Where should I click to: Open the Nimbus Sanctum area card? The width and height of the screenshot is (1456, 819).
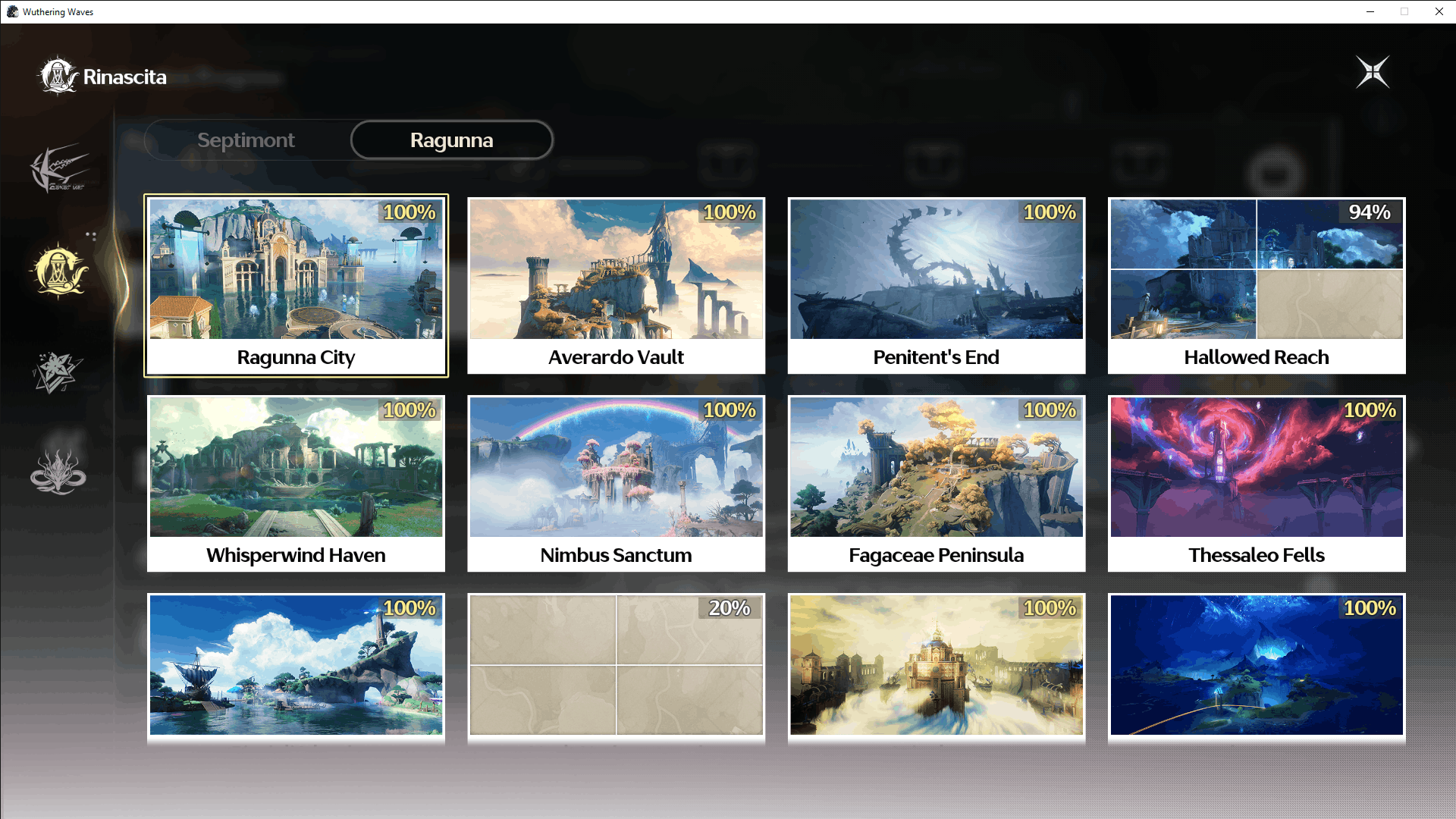pos(617,484)
